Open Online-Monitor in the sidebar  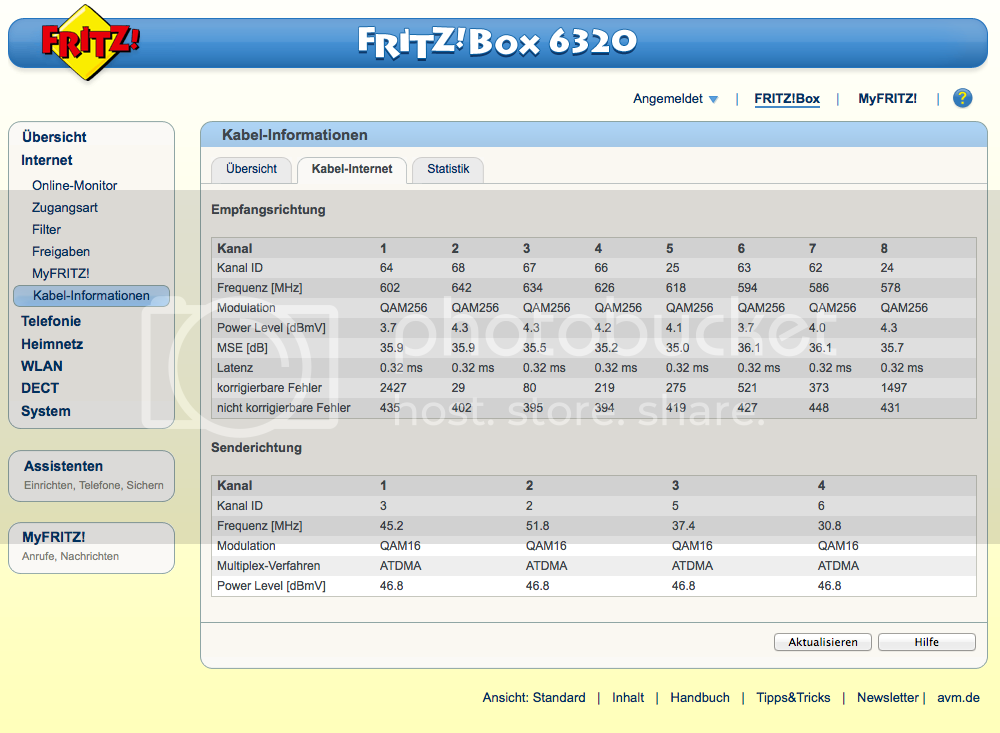75,185
